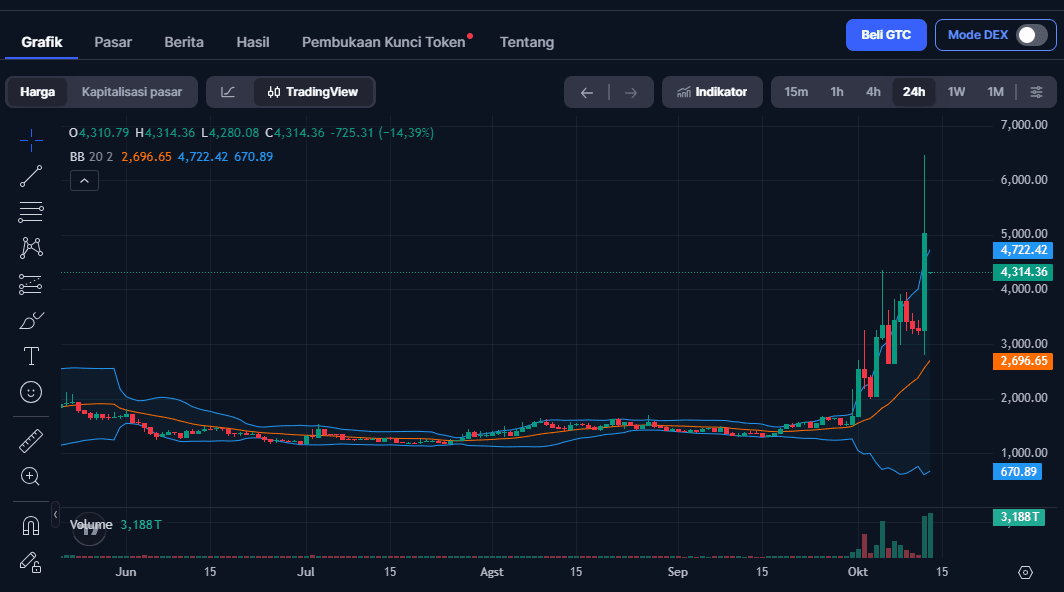Open the Pasar tab
This screenshot has width=1064, height=592.
[113, 42]
